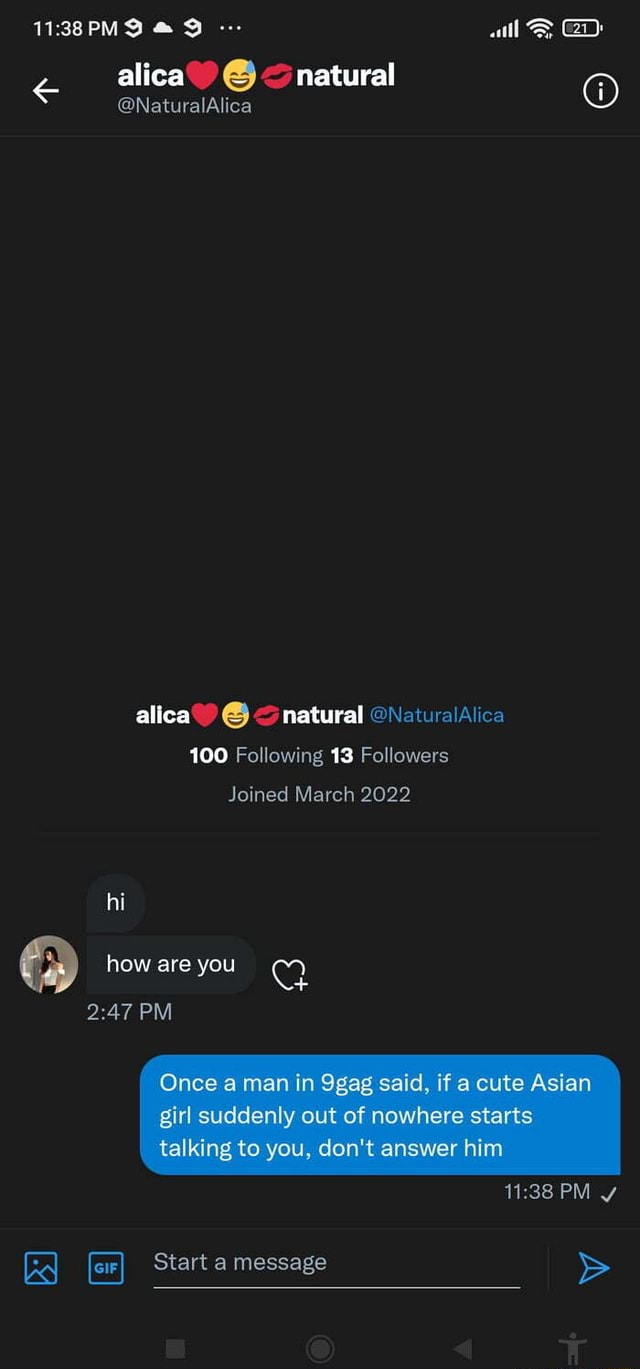Tap the cellular signal strength icon
Screen dimensions: 640x1369
pos(505,29)
